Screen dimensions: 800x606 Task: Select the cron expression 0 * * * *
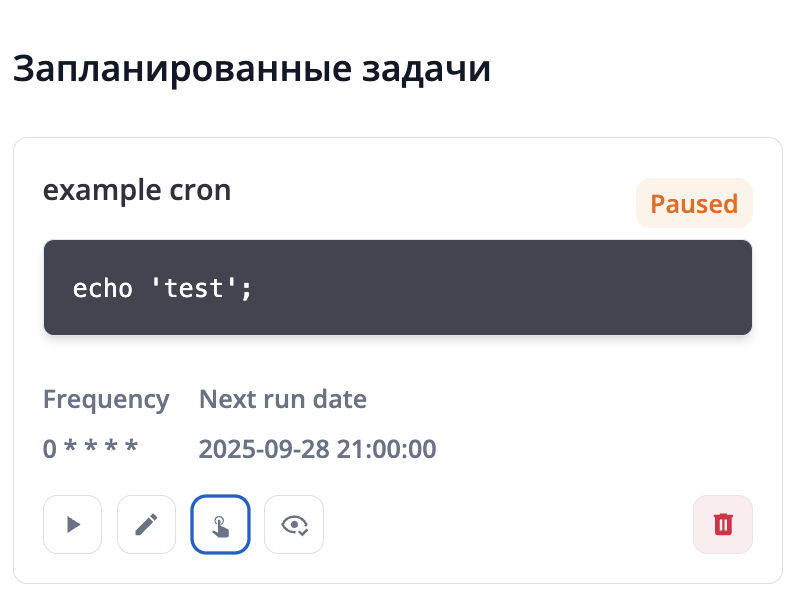(90, 448)
